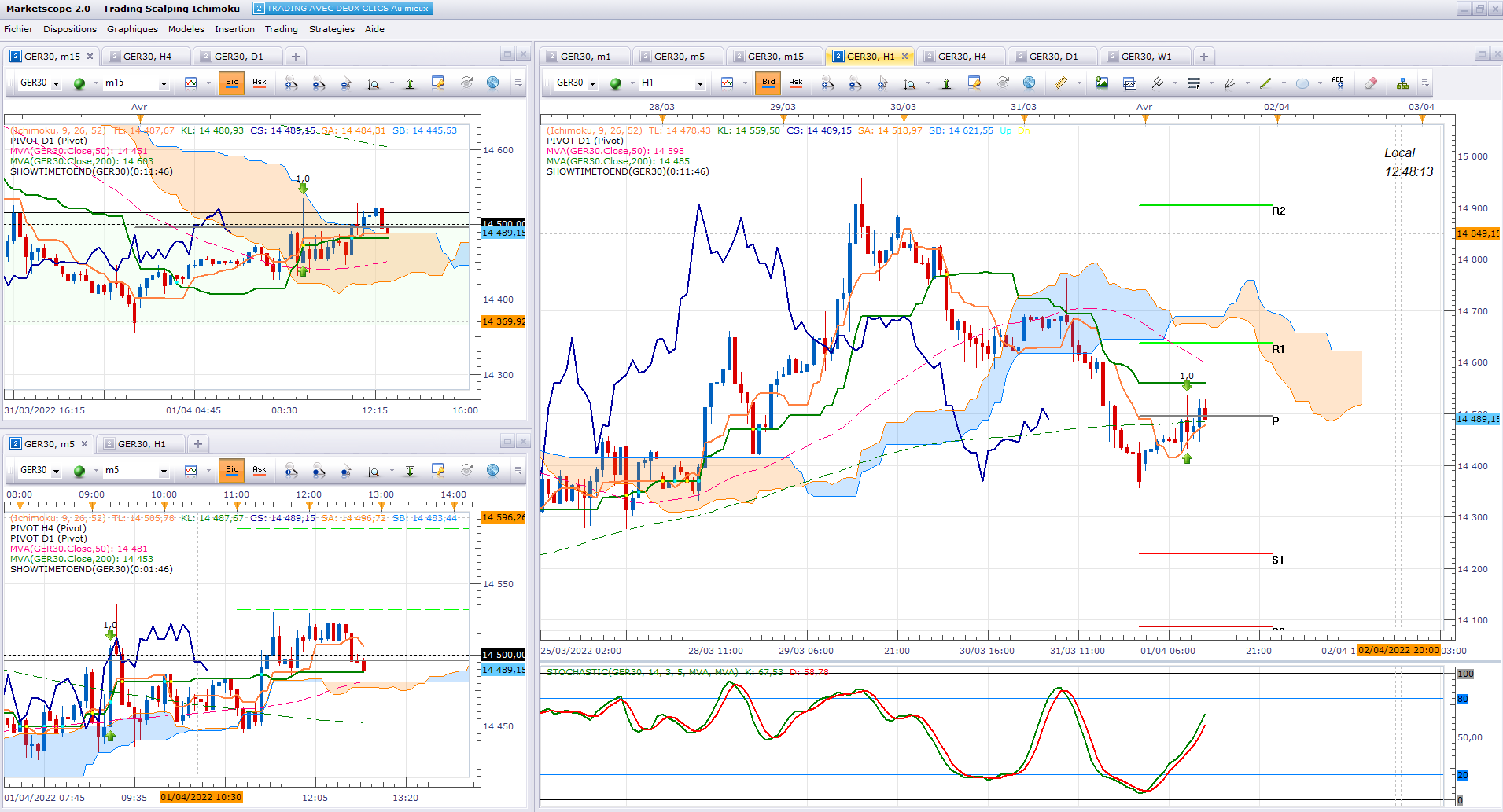The height and width of the screenshot is (812, 1503).
Task: Choose the green trend line drawing tool
Action: 1265,83
